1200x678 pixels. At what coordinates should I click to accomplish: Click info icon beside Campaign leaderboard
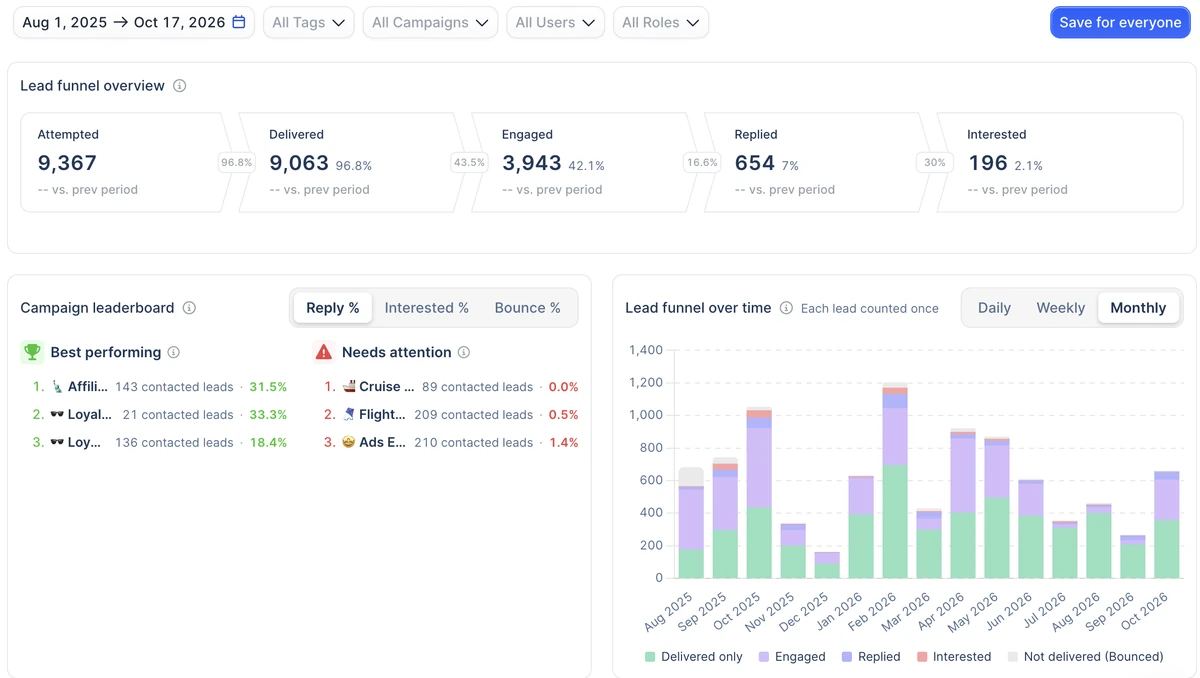[189, 308]
